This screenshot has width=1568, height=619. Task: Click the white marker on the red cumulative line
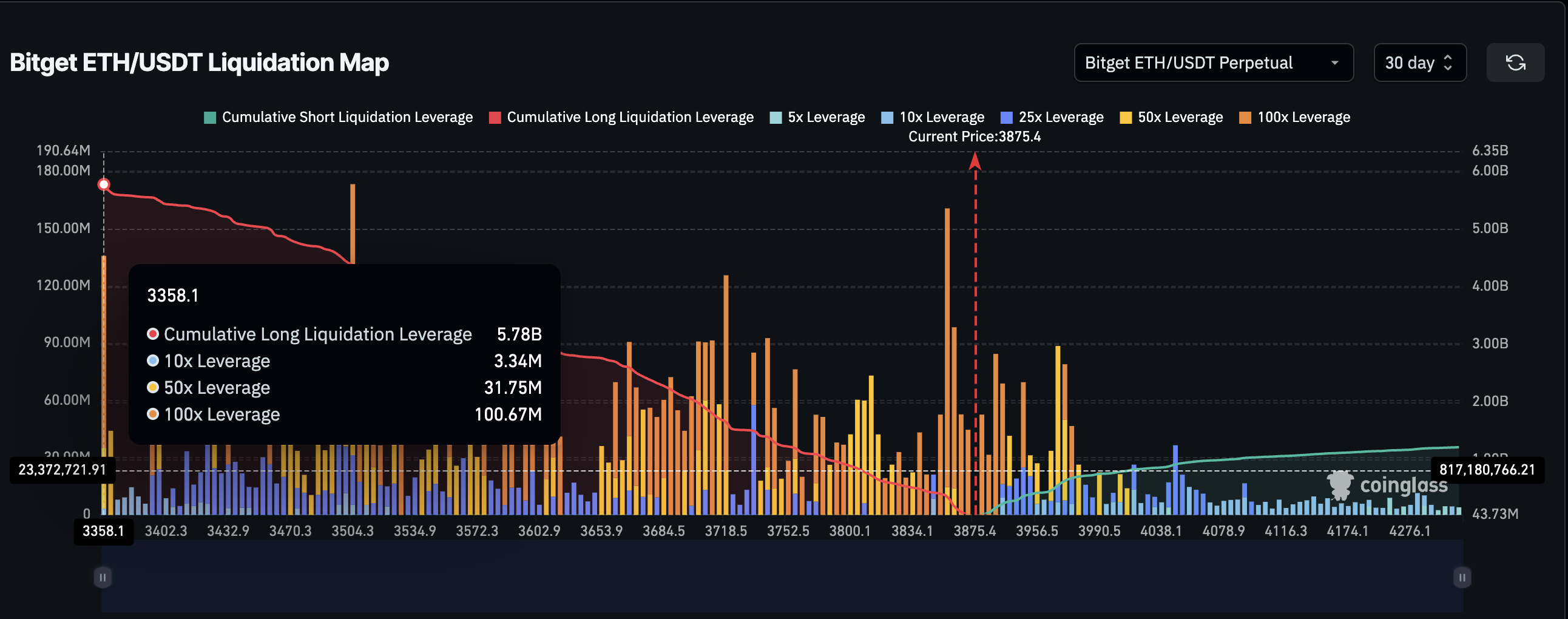[104, 184]
